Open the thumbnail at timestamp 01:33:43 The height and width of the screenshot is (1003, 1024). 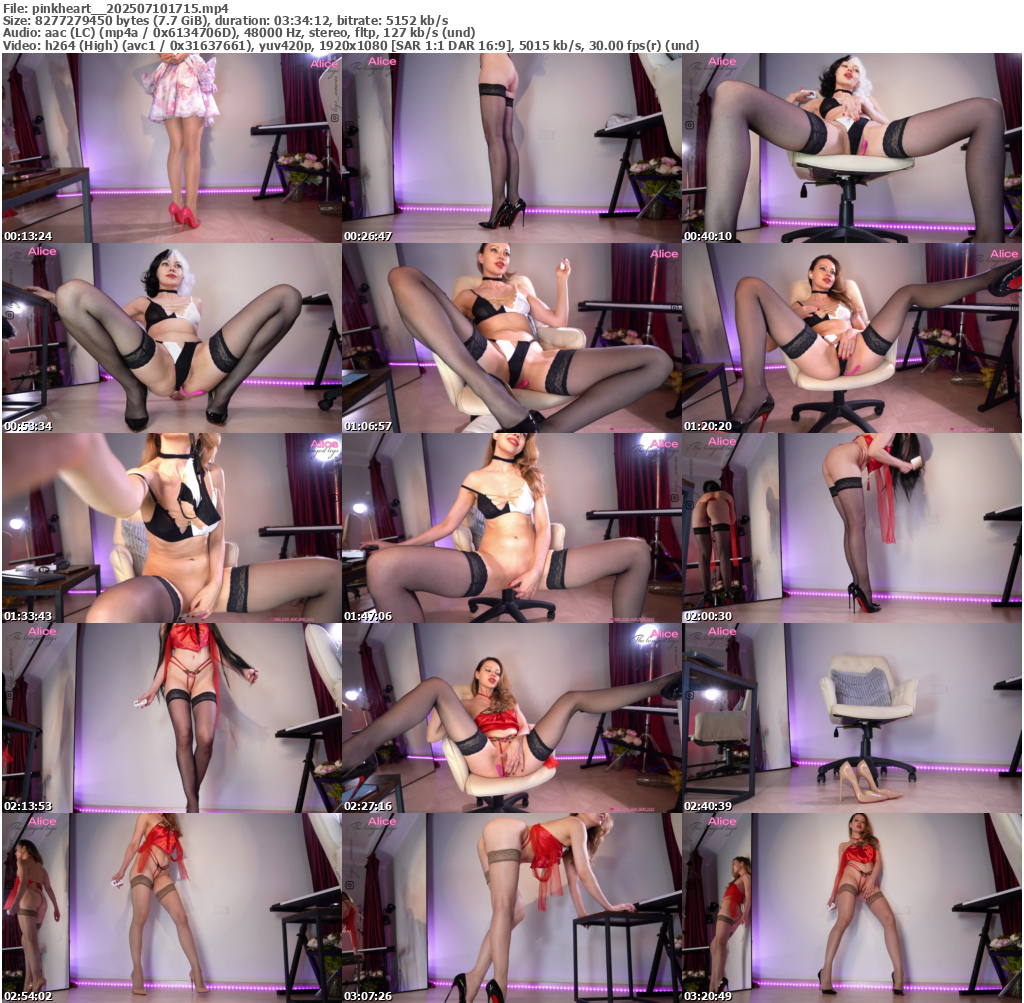(x=171, y=528)
